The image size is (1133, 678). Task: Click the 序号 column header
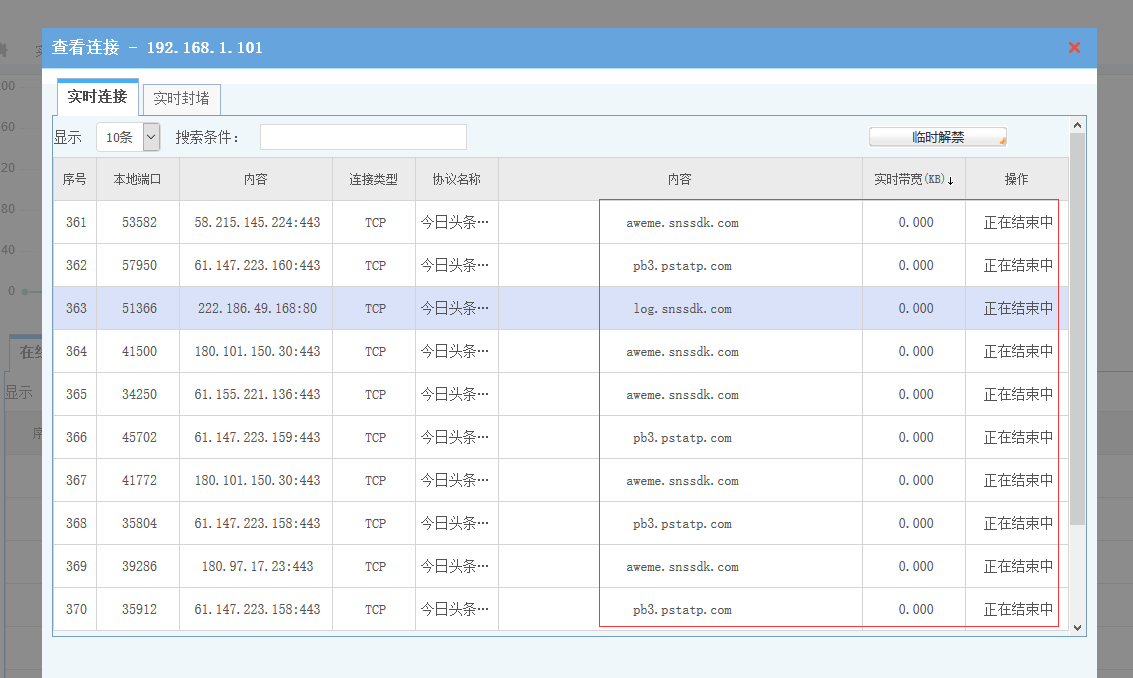point(75,180)
